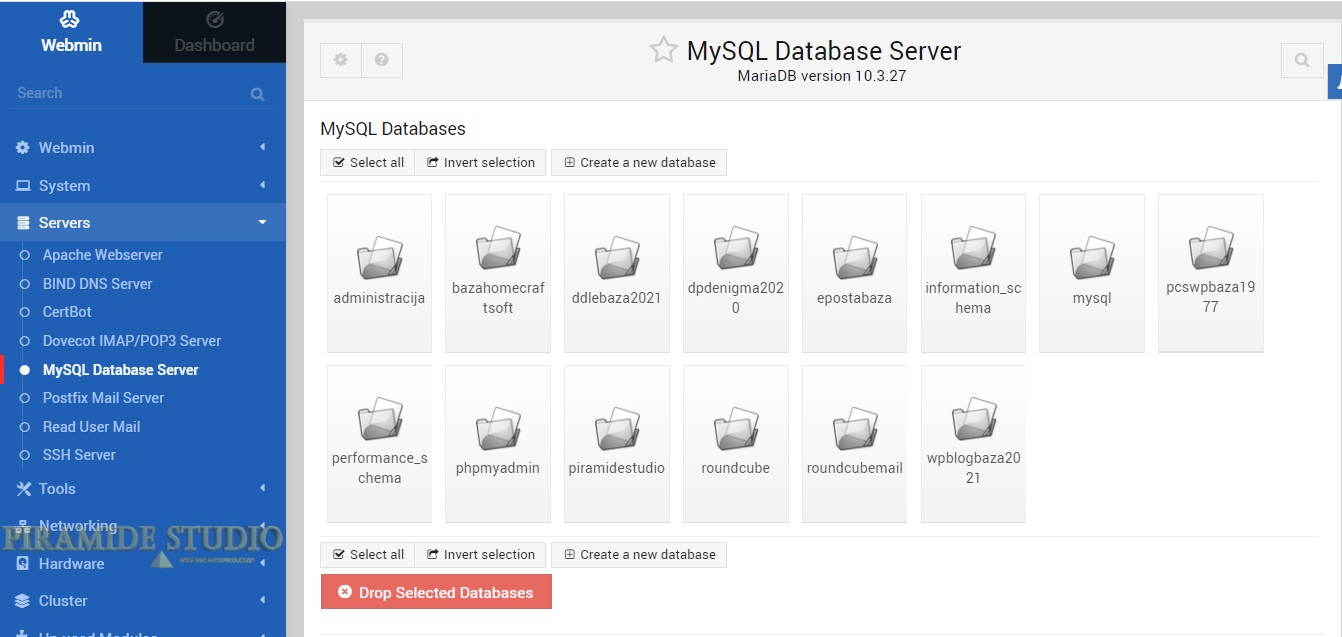Open the roundcubemail database folder icon
This screenshot has width=1342, height=637.
click(x=855, y=429)
